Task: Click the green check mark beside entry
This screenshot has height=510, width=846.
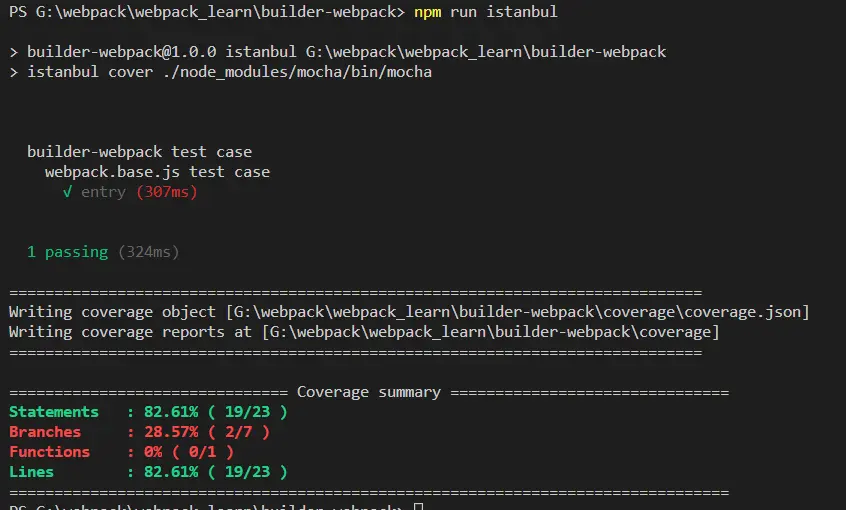Action: click(67, 192)
